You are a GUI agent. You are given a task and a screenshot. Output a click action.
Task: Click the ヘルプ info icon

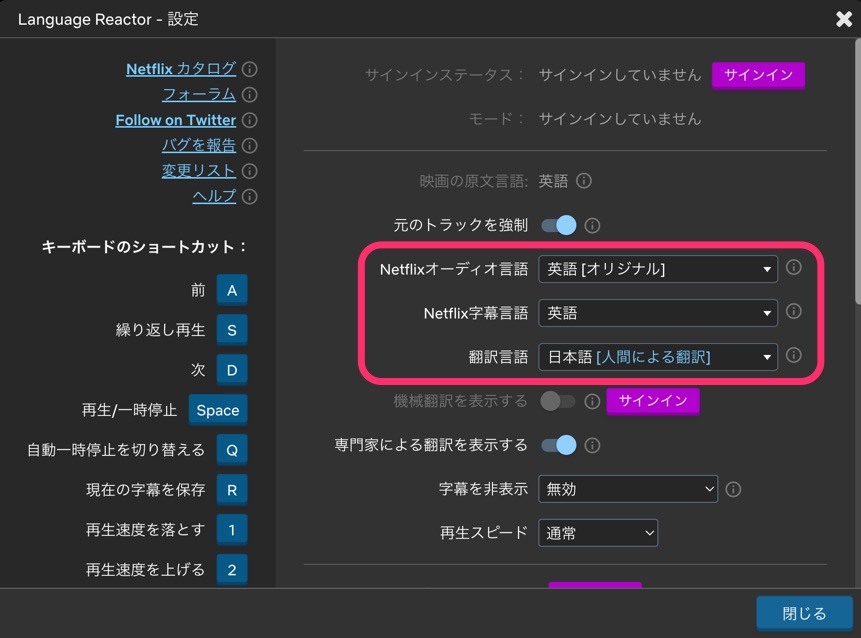248,196
